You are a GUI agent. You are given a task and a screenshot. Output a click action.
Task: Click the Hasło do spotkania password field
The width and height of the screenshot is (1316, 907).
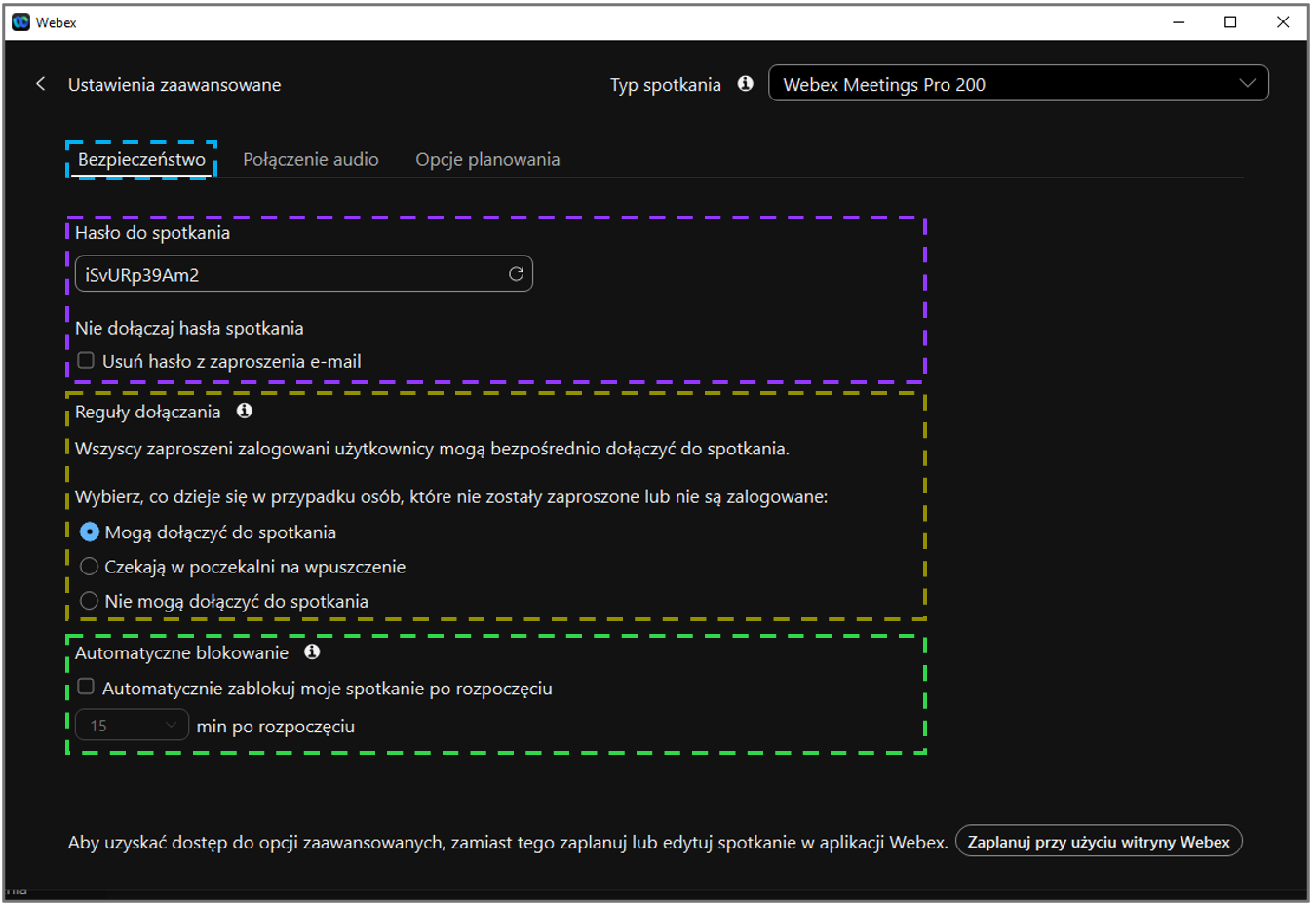click(304, 274)
